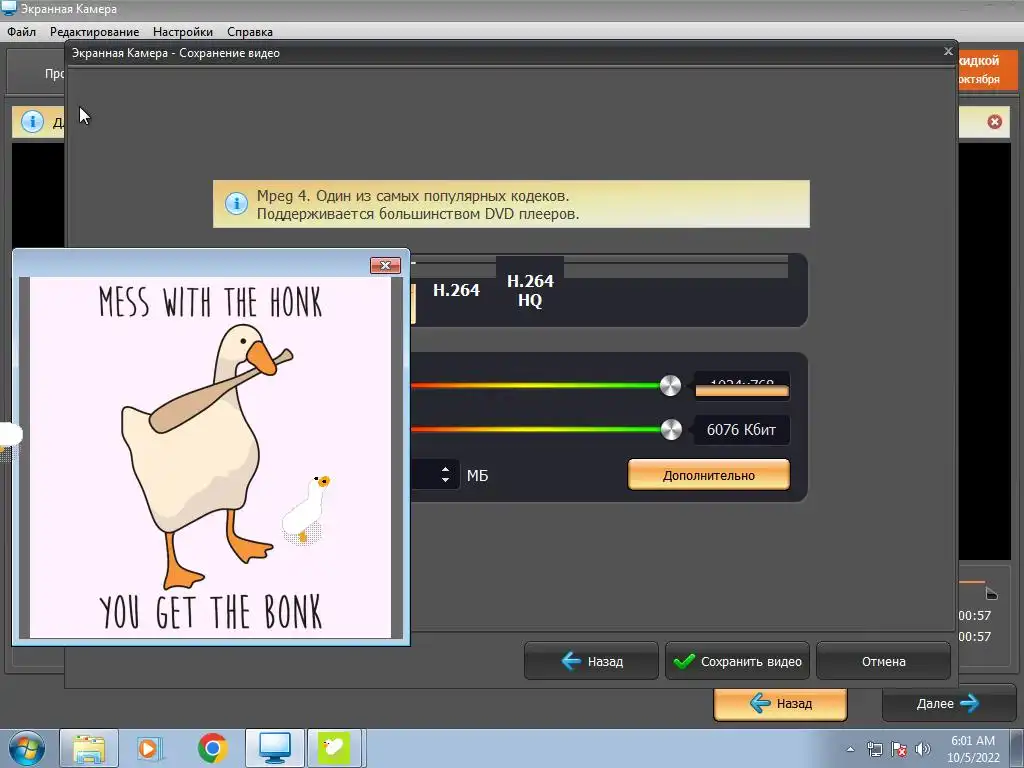Close the Сохранение видео dialog
The image size is (1024, 768).
click(948, 51)
